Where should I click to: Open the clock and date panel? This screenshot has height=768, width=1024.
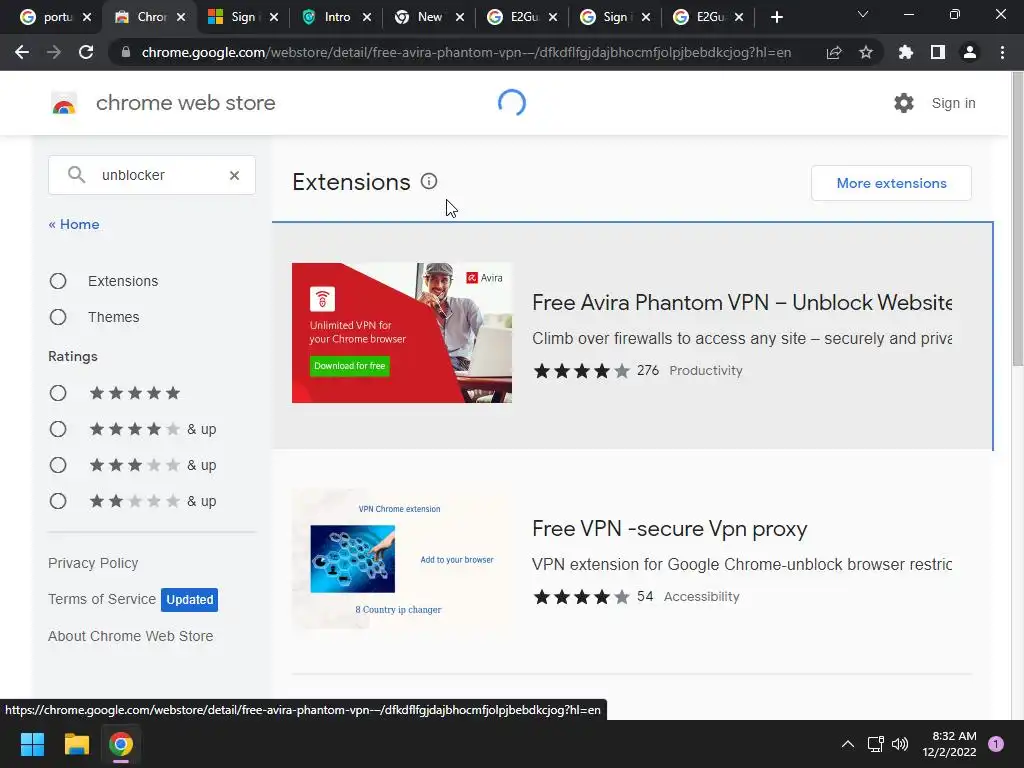pos(950,744)
